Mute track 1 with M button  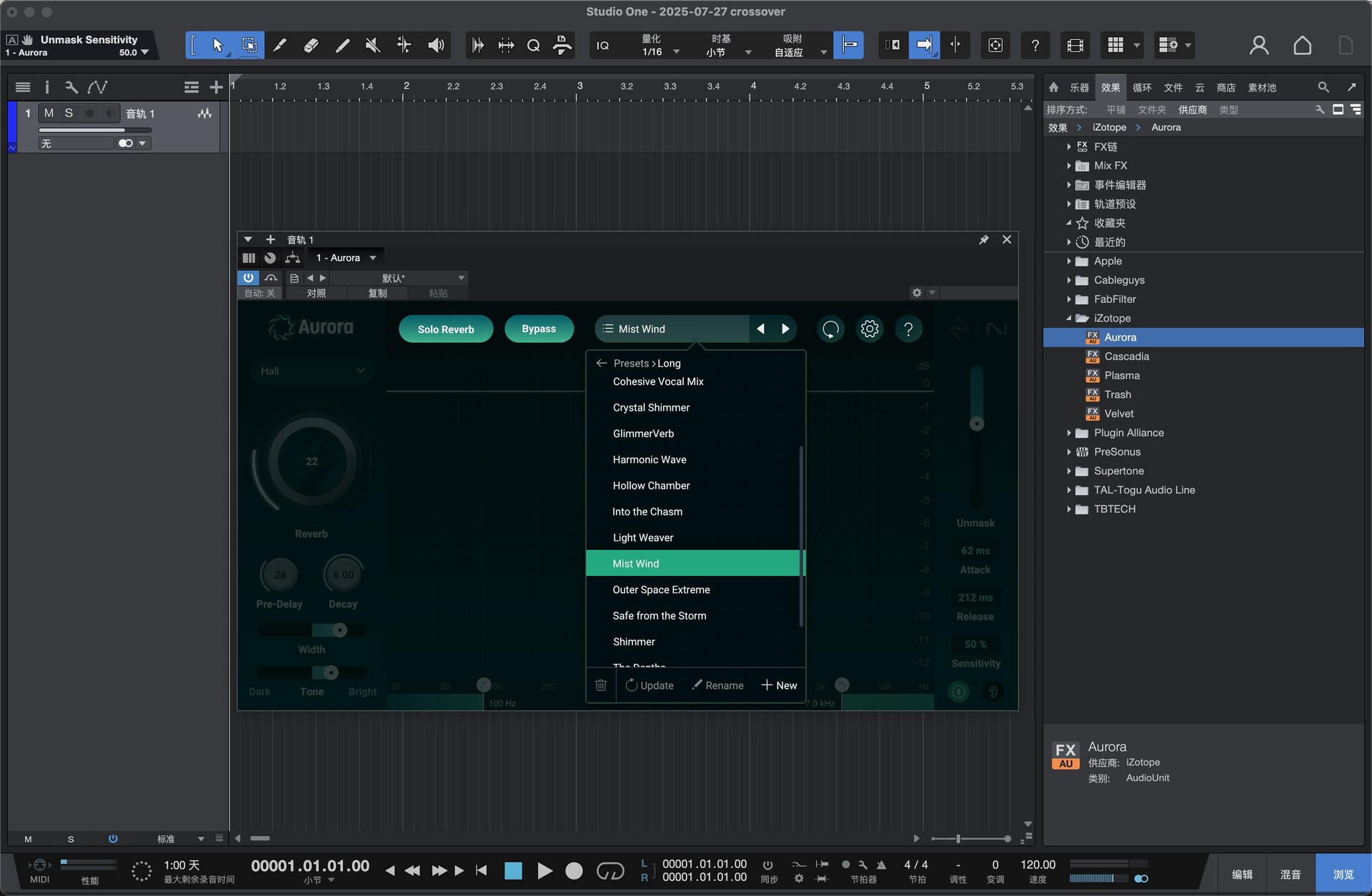[x=49, y=113]
